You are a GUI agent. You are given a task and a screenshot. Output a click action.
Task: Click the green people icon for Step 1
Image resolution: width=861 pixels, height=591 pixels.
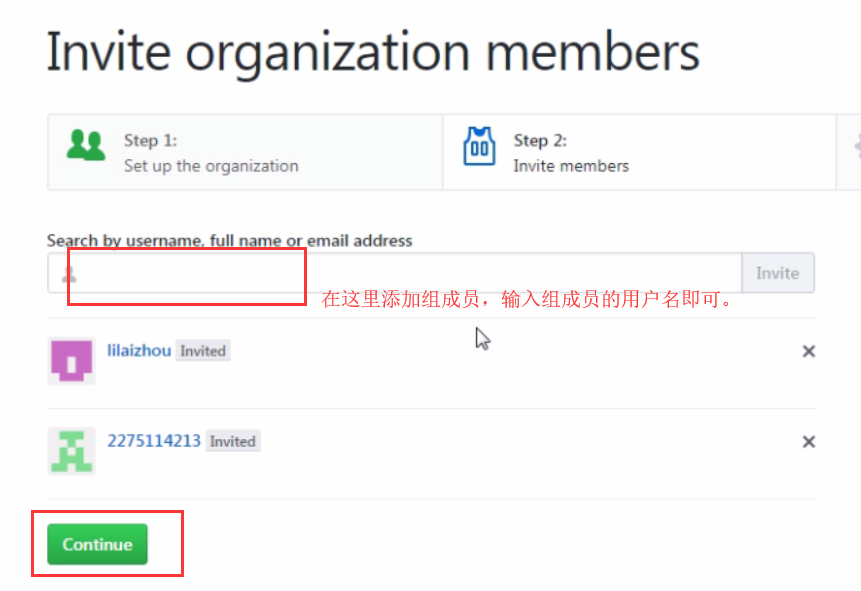click(85, 146)
